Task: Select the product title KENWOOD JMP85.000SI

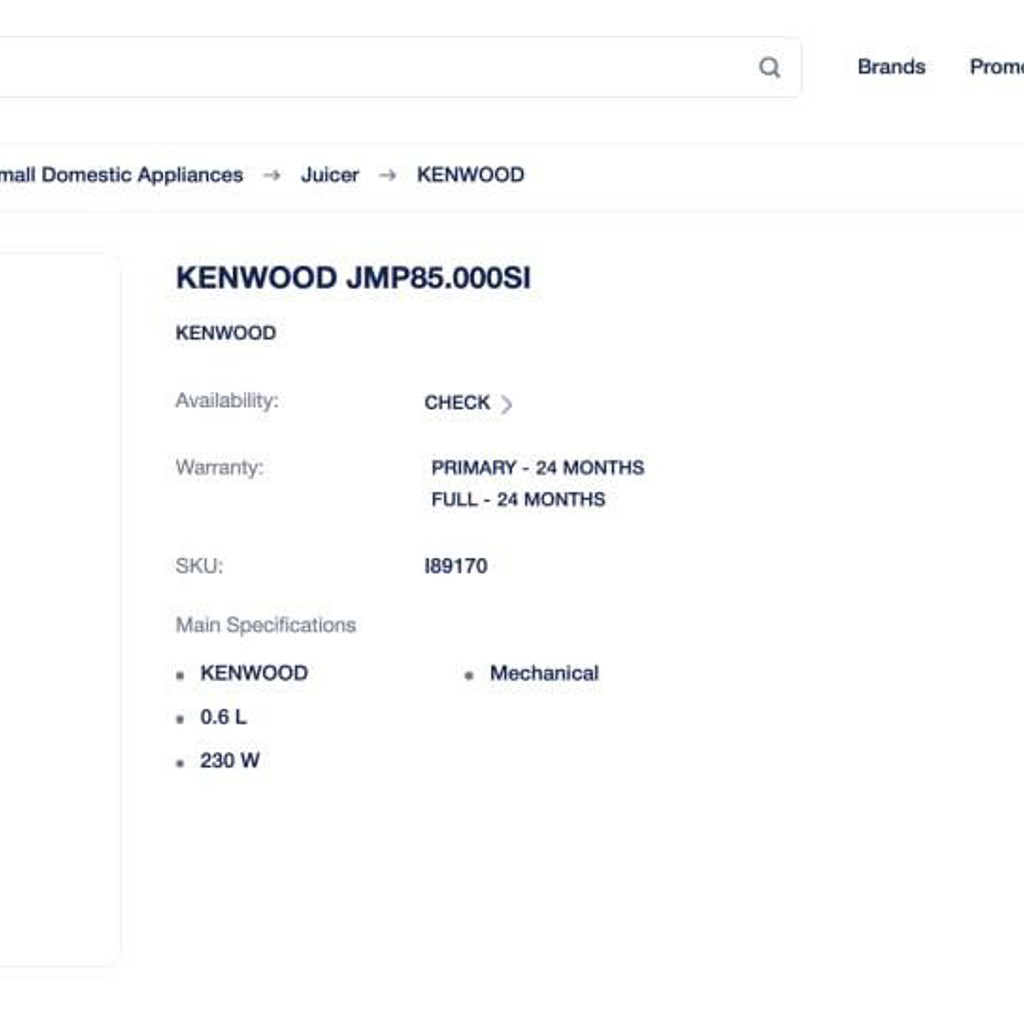Action: [x=353, y=278]
